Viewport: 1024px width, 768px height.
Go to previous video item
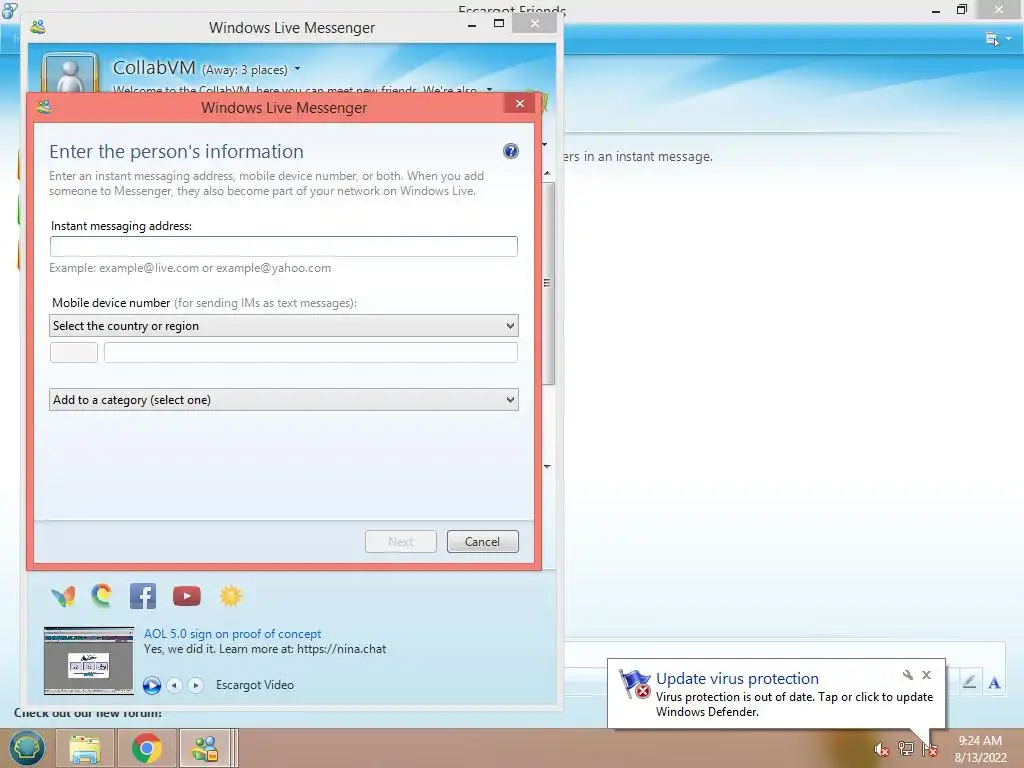point(174,685)
